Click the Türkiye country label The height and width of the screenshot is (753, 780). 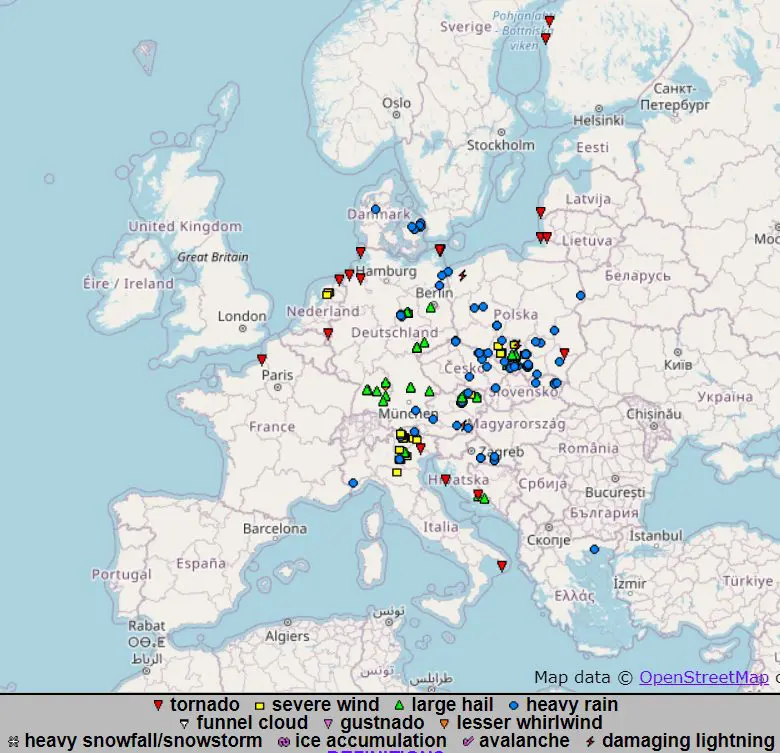[748, 581]
